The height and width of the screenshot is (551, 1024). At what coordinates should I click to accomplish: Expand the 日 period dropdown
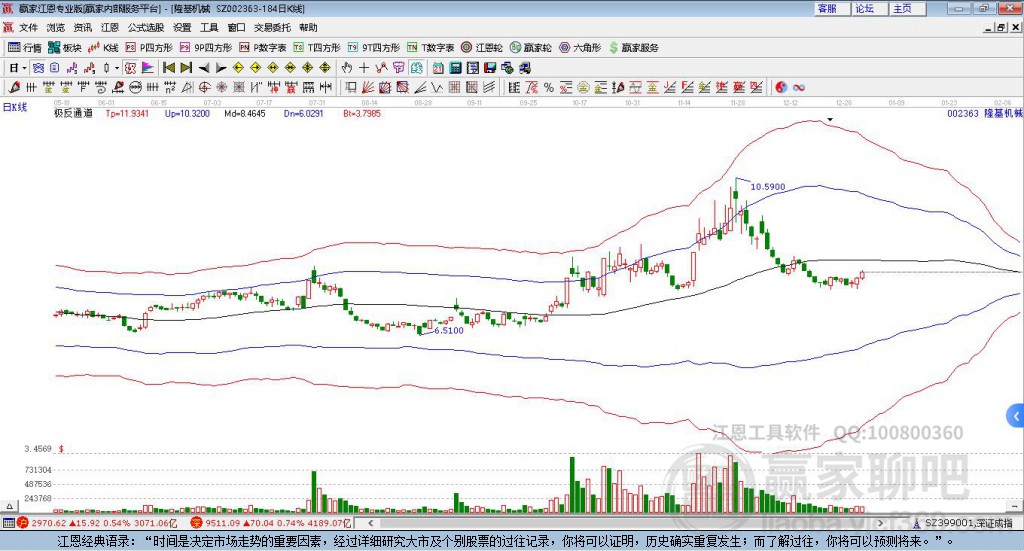[24, 68]
